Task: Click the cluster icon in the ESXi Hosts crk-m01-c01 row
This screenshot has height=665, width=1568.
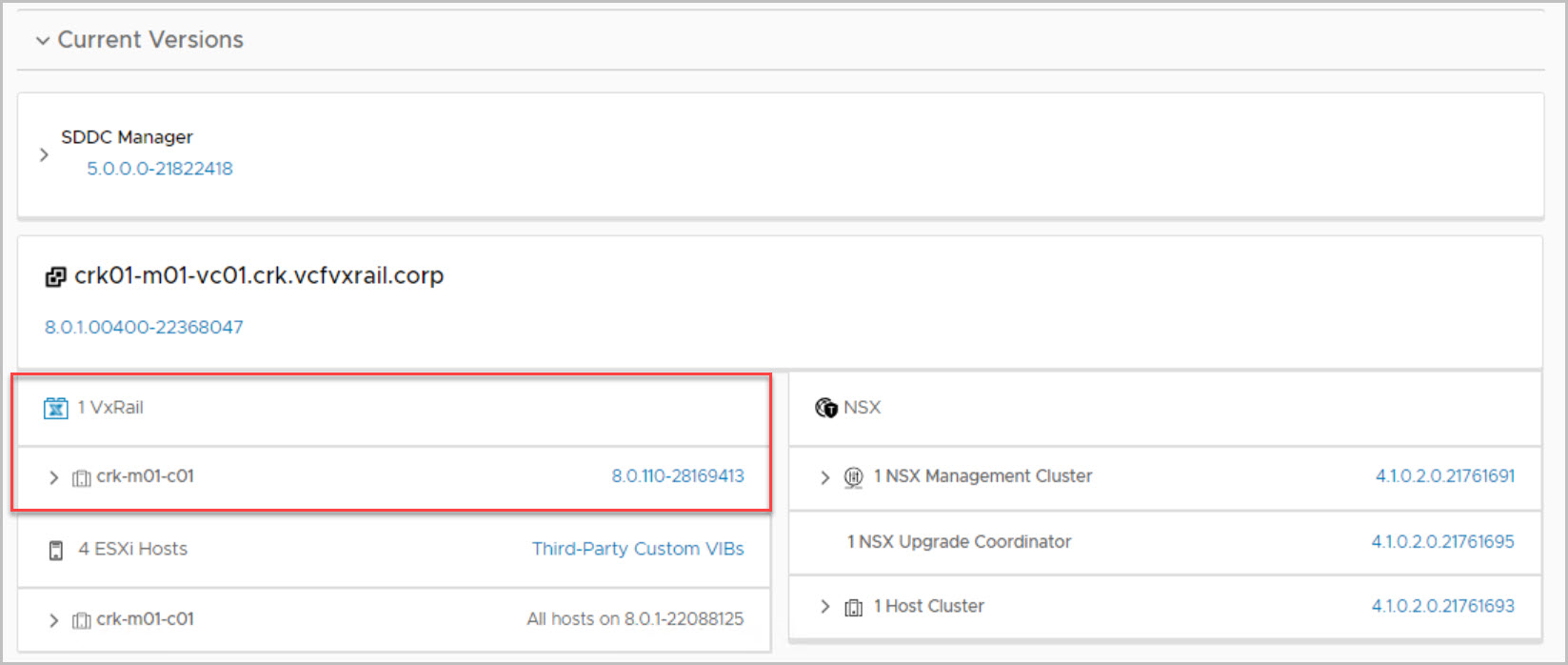Action: coord(82,620)
